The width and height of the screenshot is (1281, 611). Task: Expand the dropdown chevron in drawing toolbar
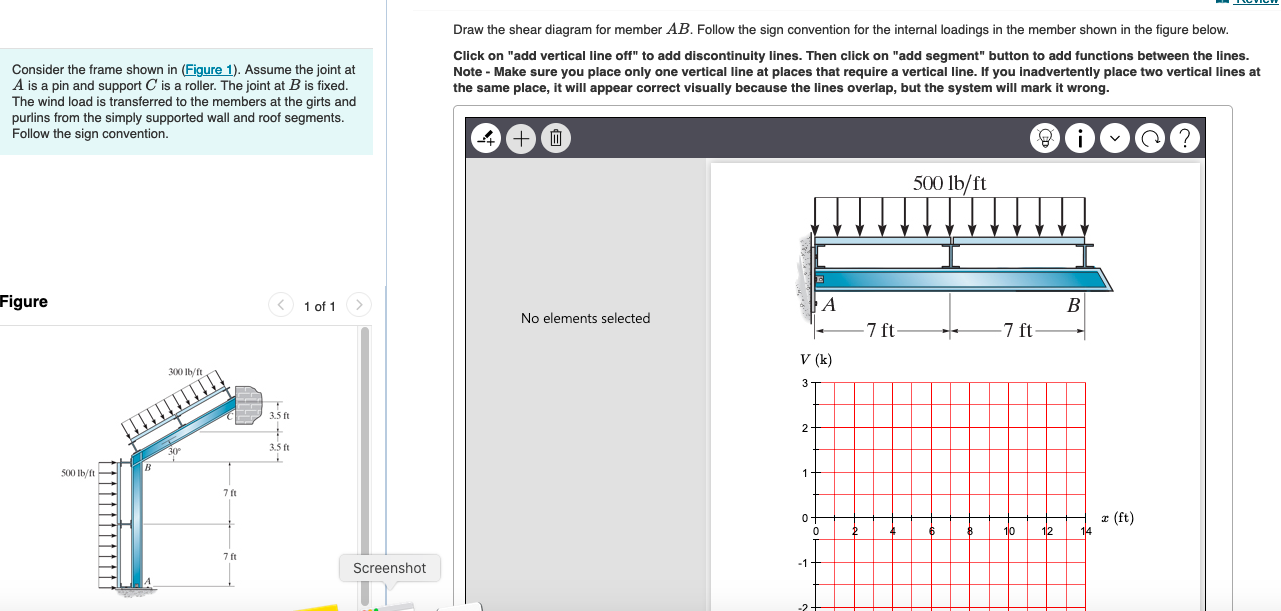(1115, 138)
